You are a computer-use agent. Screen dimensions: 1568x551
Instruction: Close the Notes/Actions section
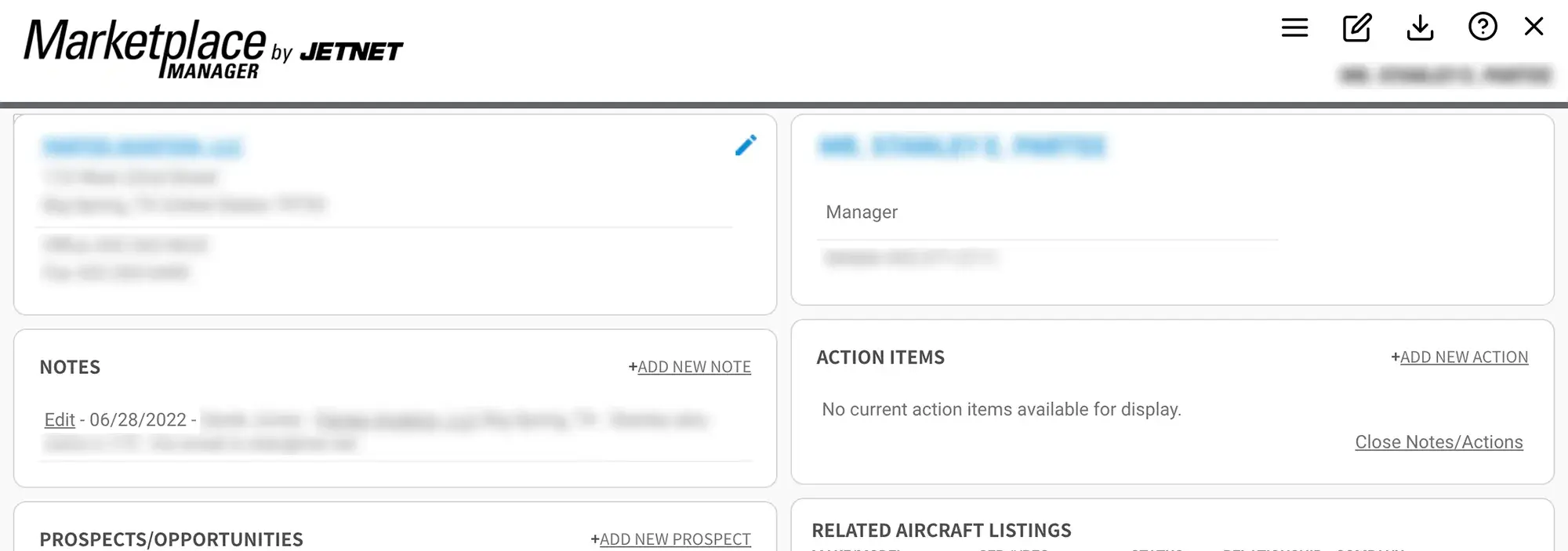[x=1439, y=442]
